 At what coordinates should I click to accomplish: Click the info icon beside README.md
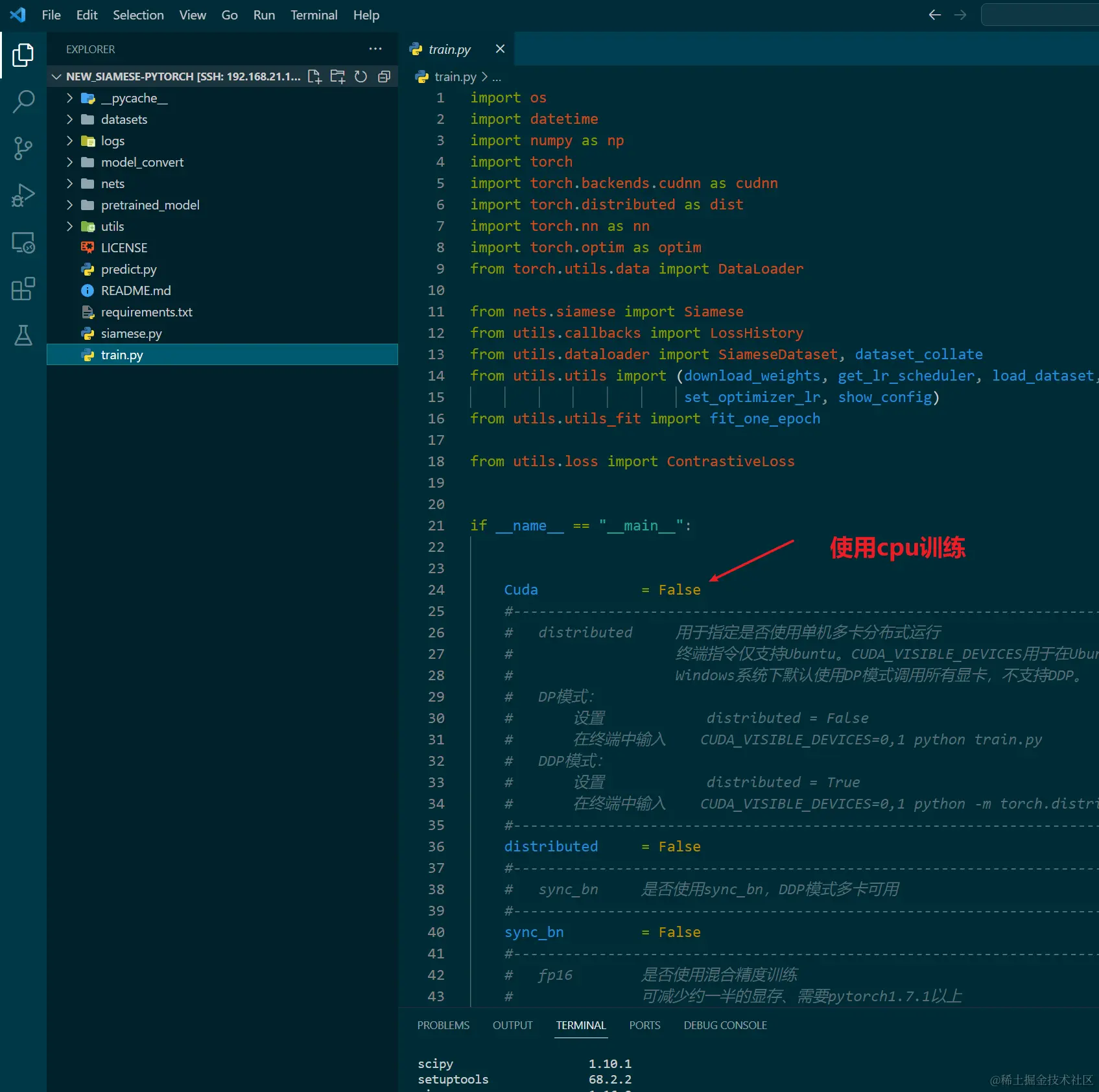88,291
